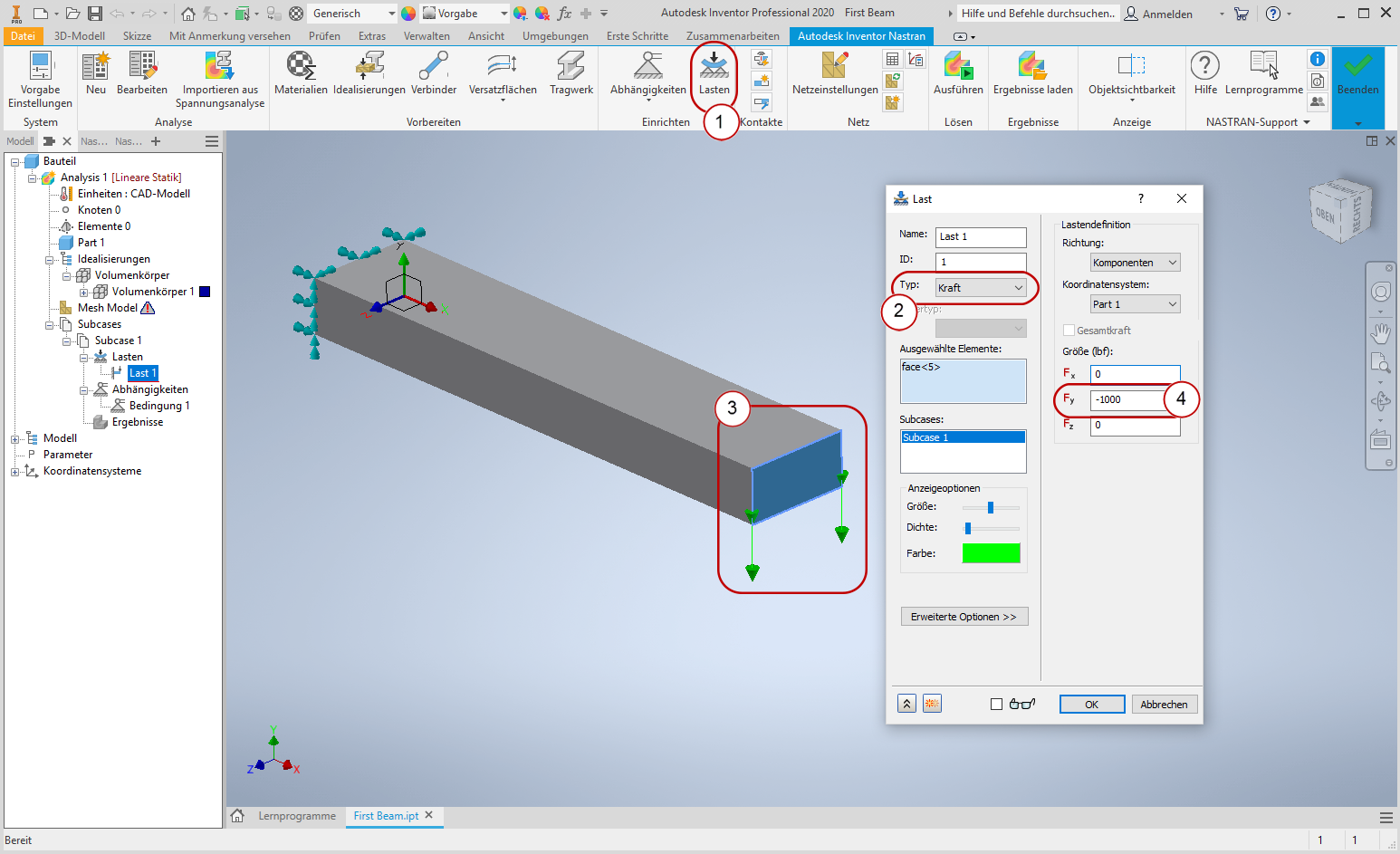
Task: Expand the Volumenkörper 1 tree node
Action: pyautogui.click(x=84, y=292)
